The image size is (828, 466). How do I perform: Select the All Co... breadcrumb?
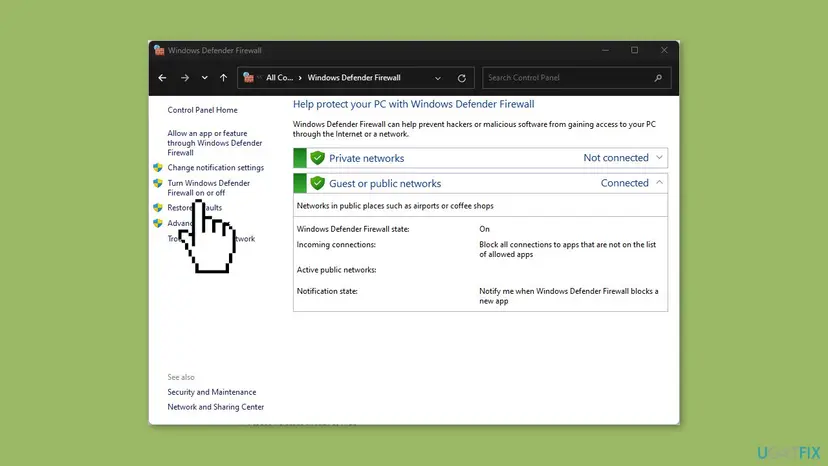click(x=279, y=78)
